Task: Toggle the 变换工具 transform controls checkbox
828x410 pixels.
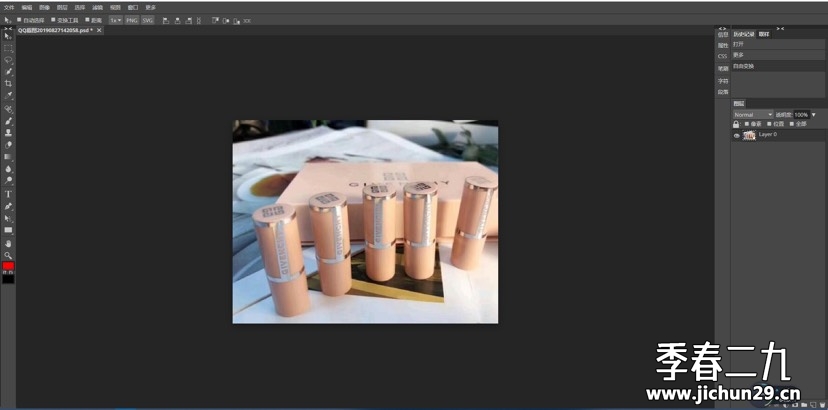Action: tap(53, 20)
